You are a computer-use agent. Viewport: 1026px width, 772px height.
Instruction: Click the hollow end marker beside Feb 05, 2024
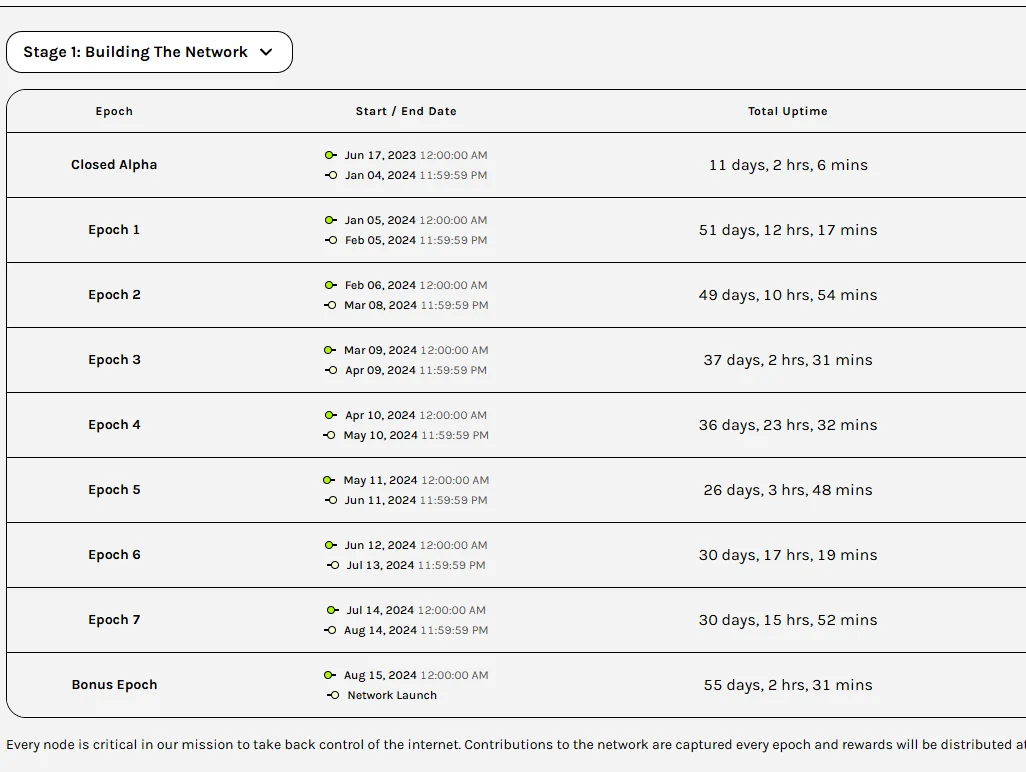(x=331, y=240)
